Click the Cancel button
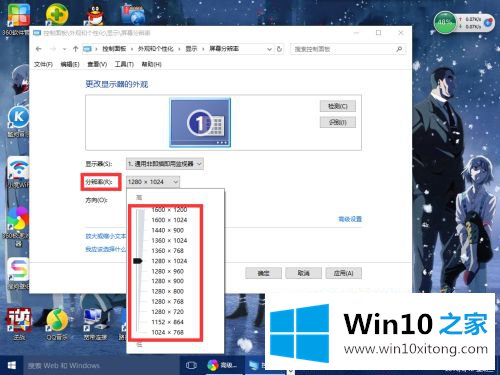This screenshot has width=500, height=375. (x=303, y=273)
